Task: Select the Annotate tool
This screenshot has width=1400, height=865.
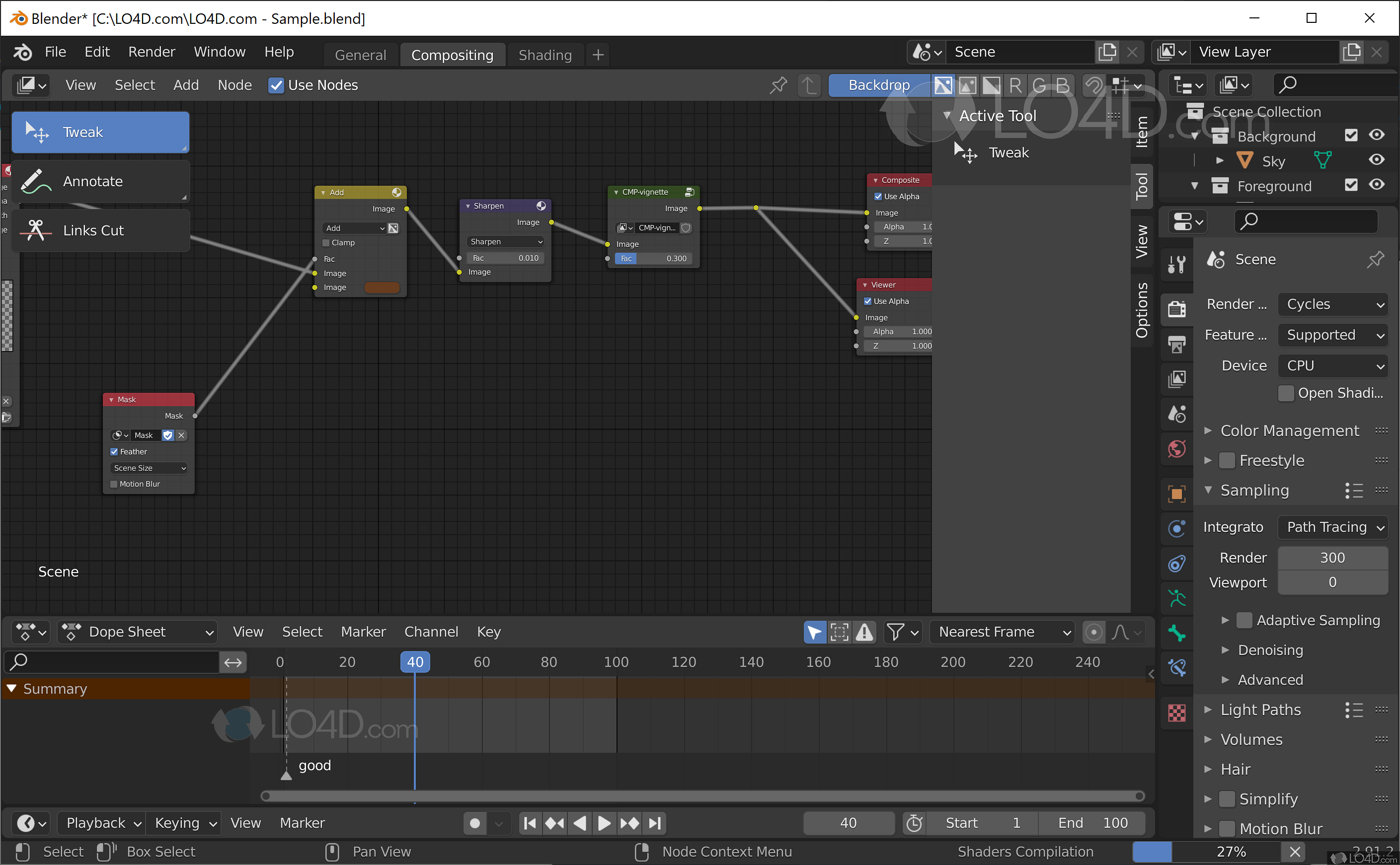Action: 100,181
